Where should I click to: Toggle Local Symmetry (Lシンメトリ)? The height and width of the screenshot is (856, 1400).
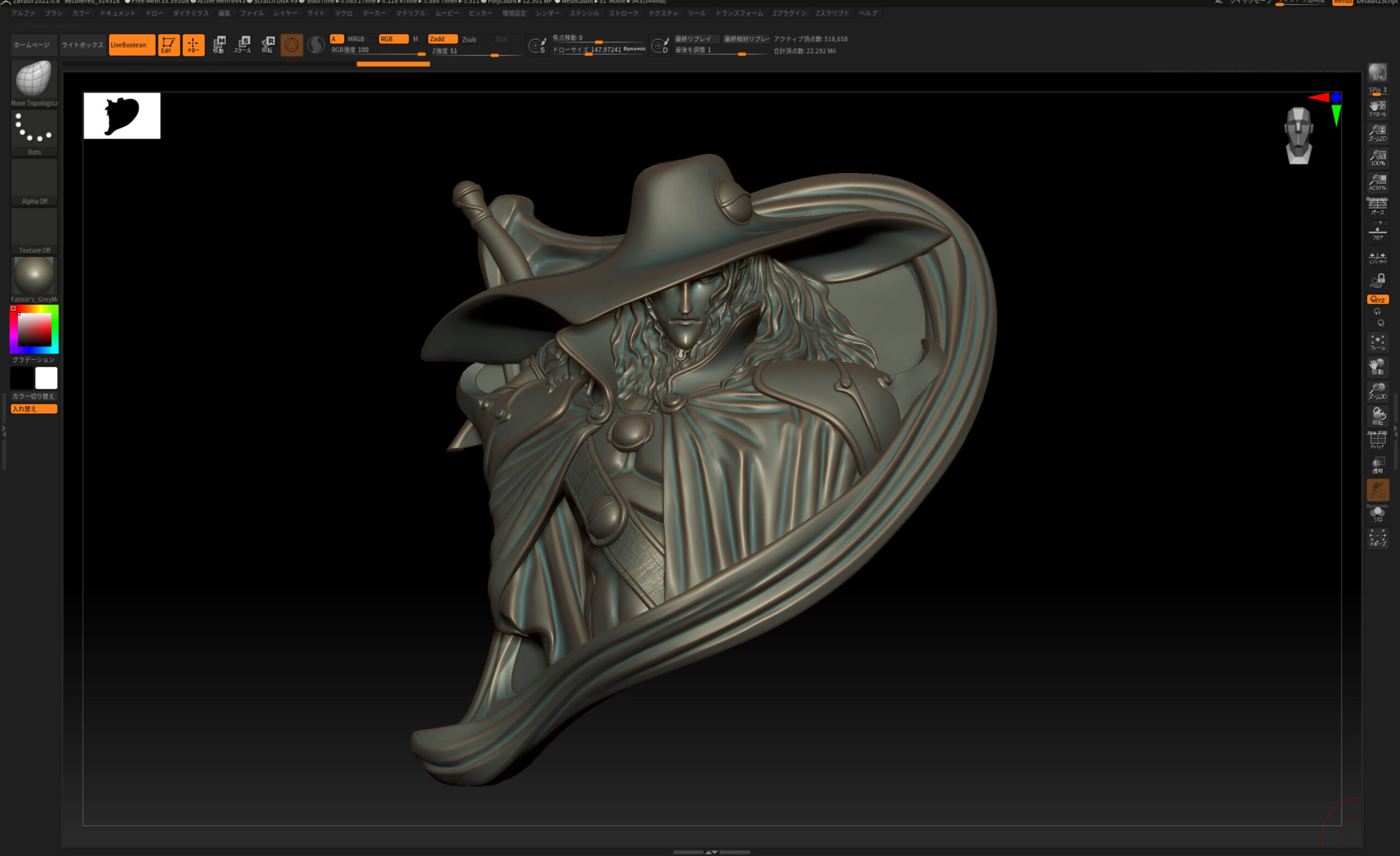(1377, 257)
